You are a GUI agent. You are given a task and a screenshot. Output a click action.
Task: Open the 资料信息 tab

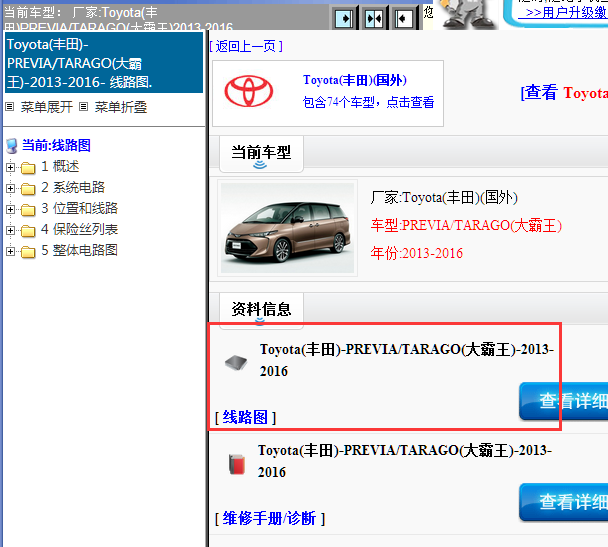(261, 310)
